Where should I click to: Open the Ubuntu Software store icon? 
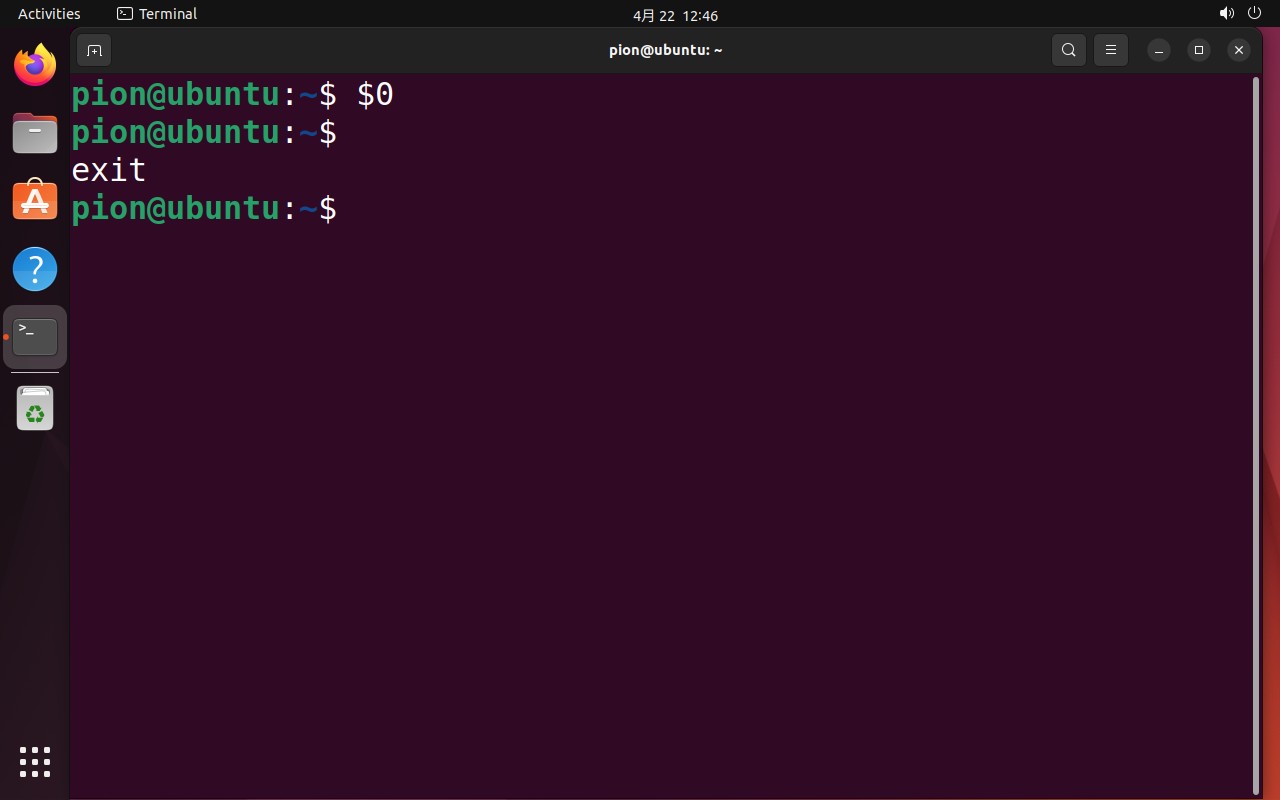click(35, 200)
